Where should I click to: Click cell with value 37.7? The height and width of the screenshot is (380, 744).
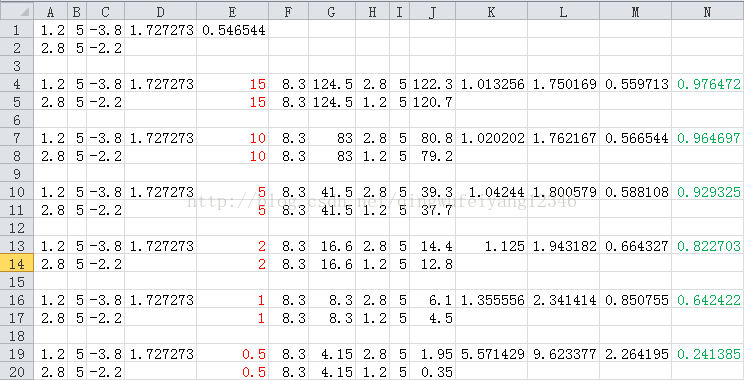pos(432,210)
